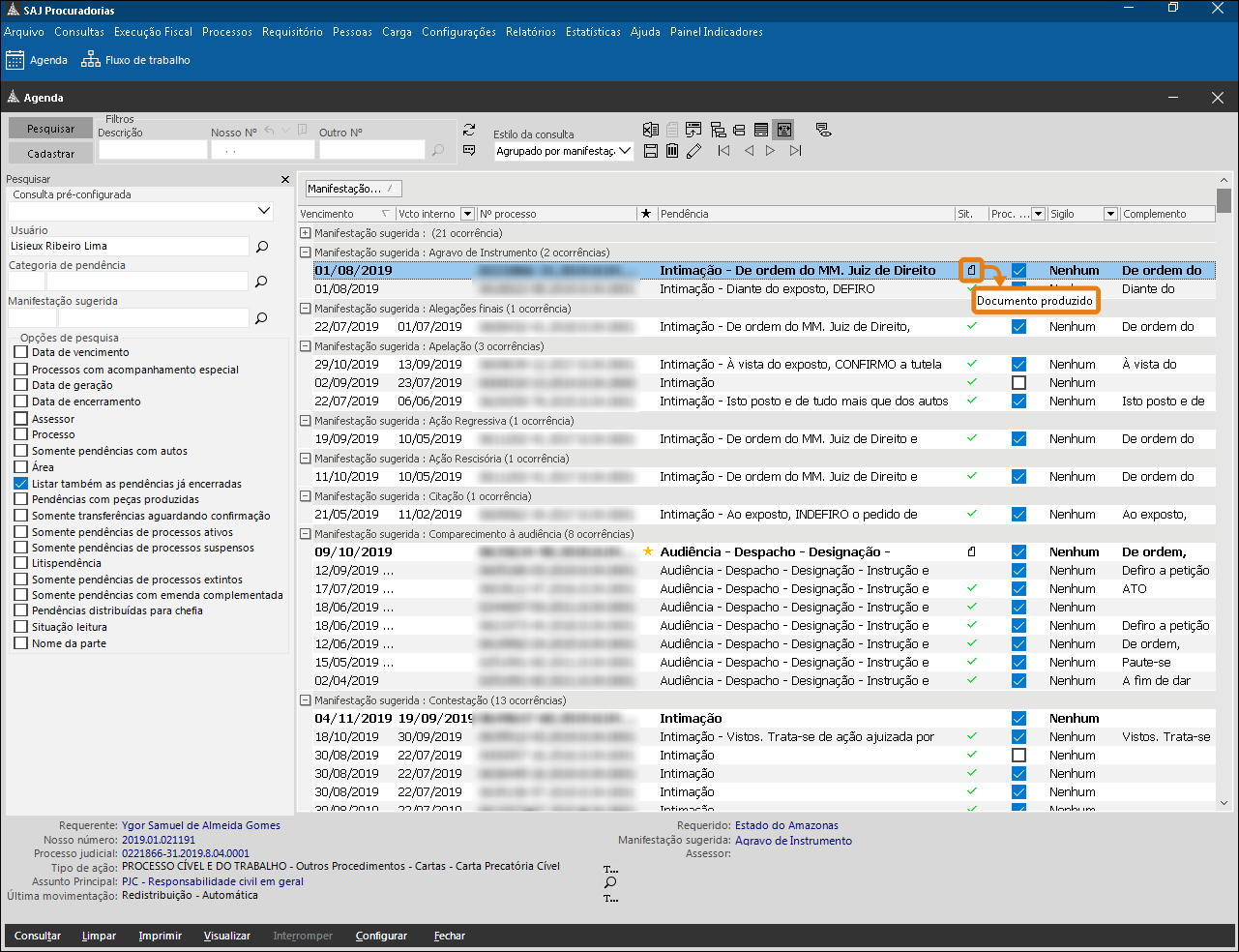Click the hierarchy tree view icon
The width and height of the screenshot is (1239, 952).
718,130
